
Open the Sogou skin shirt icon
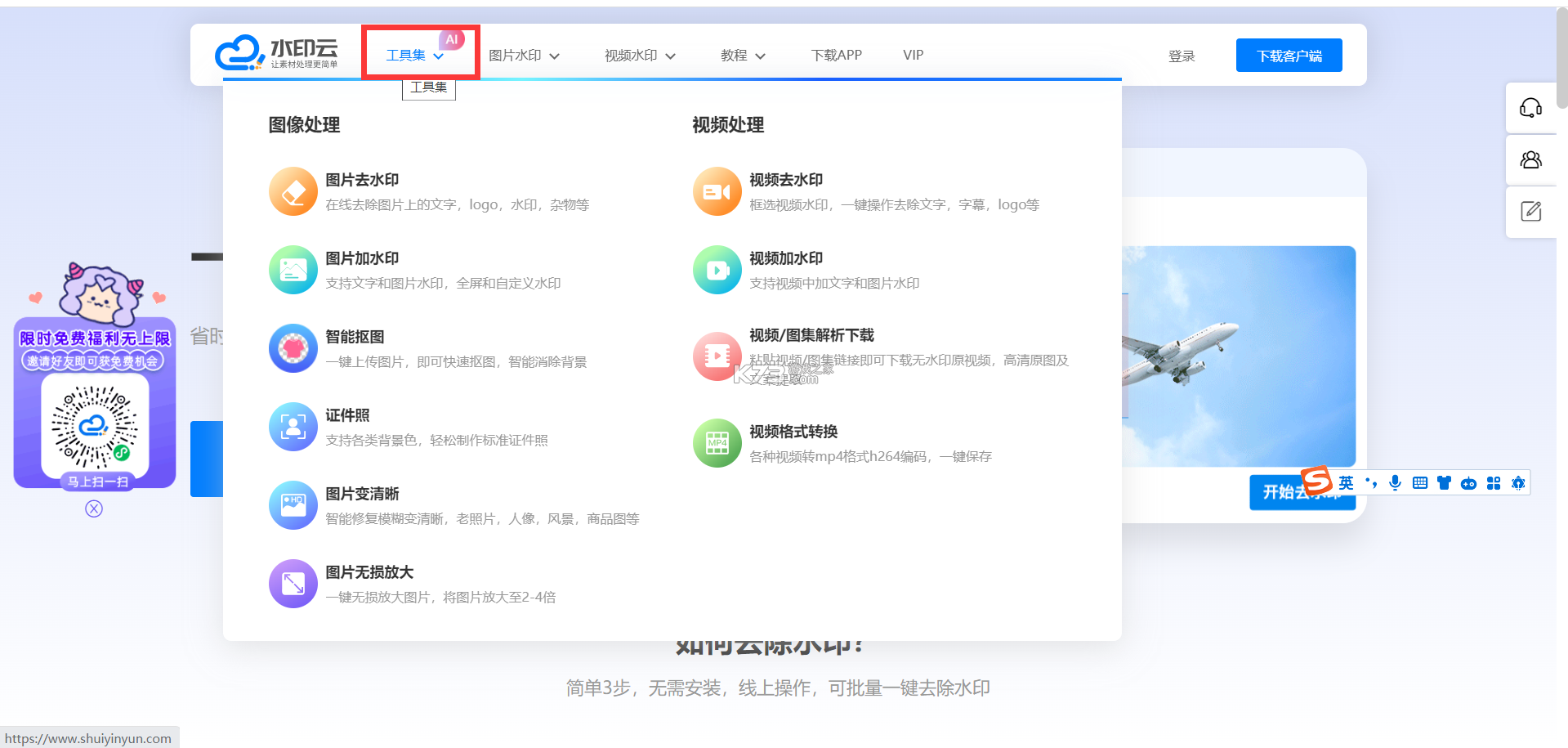(x=1444, y=483)
